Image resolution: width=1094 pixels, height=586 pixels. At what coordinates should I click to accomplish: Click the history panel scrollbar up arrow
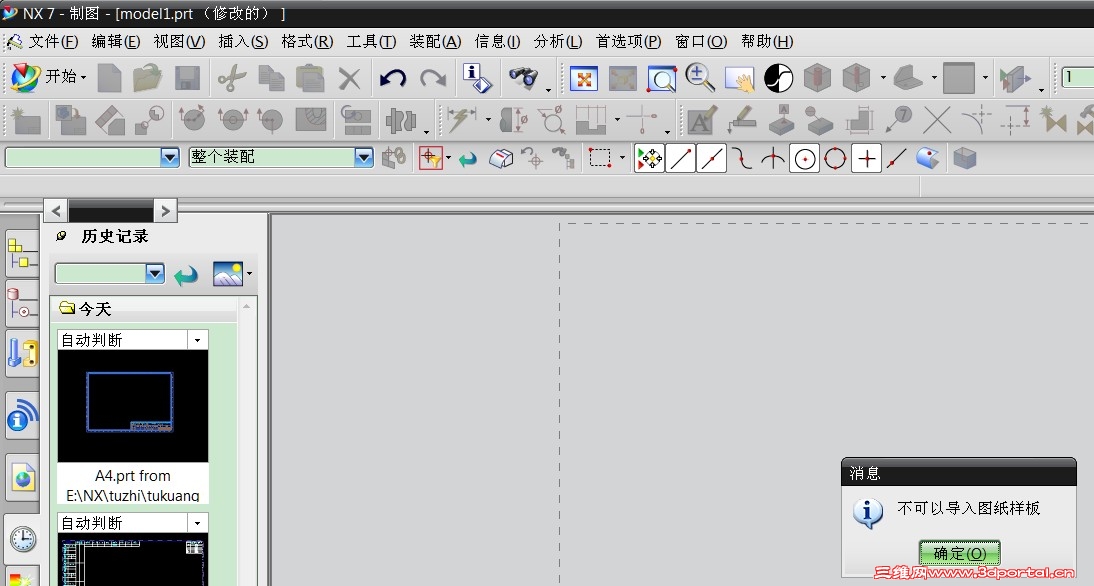pyautogui.click(x=246, y=307)
